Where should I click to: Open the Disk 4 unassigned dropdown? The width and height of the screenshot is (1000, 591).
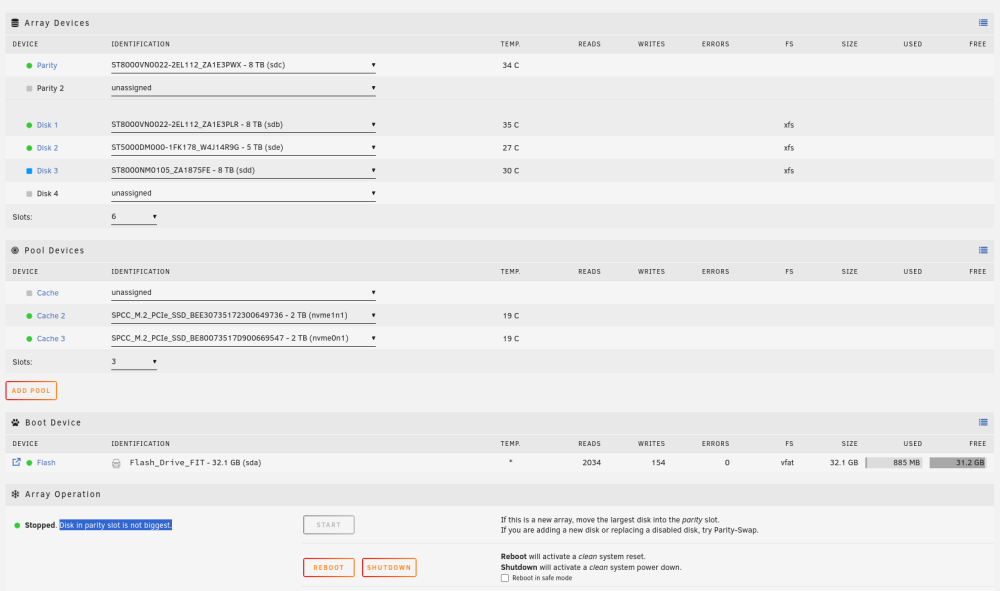tap(243, 193)
